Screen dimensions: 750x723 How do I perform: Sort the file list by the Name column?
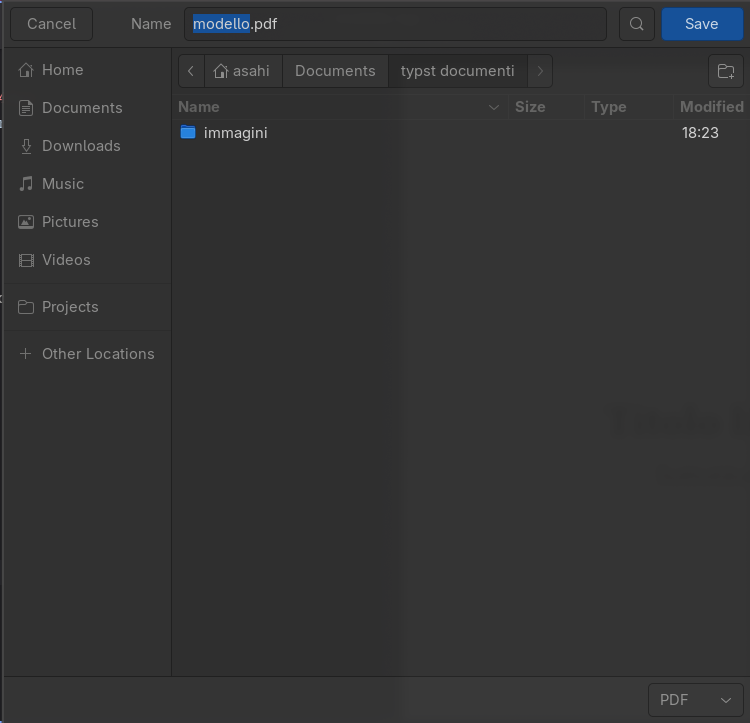pyautogui.click(x=339, y=107)
